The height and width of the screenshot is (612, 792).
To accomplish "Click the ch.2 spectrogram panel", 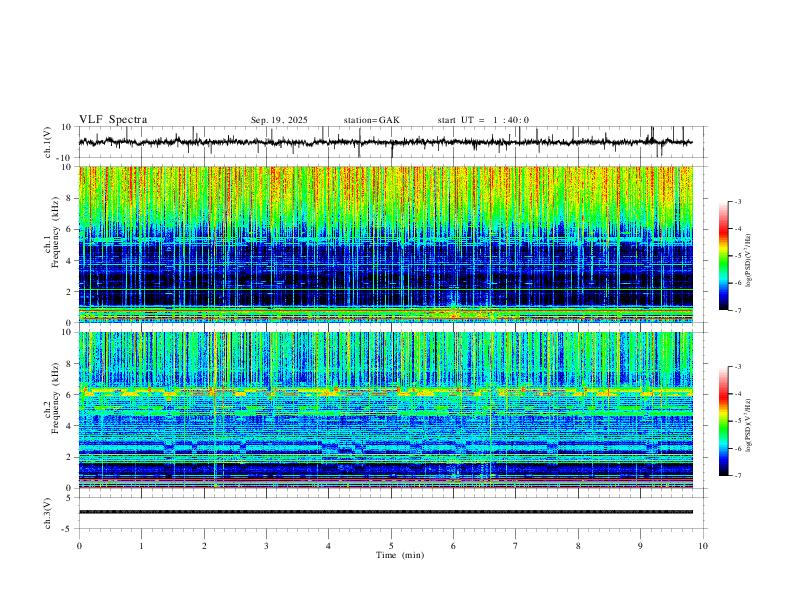I will (x=385, y=410).
